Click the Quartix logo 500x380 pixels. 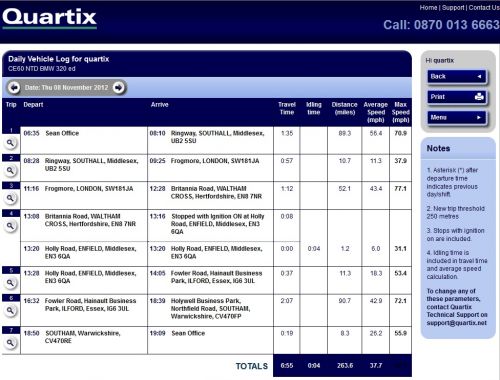click(49, 18)
